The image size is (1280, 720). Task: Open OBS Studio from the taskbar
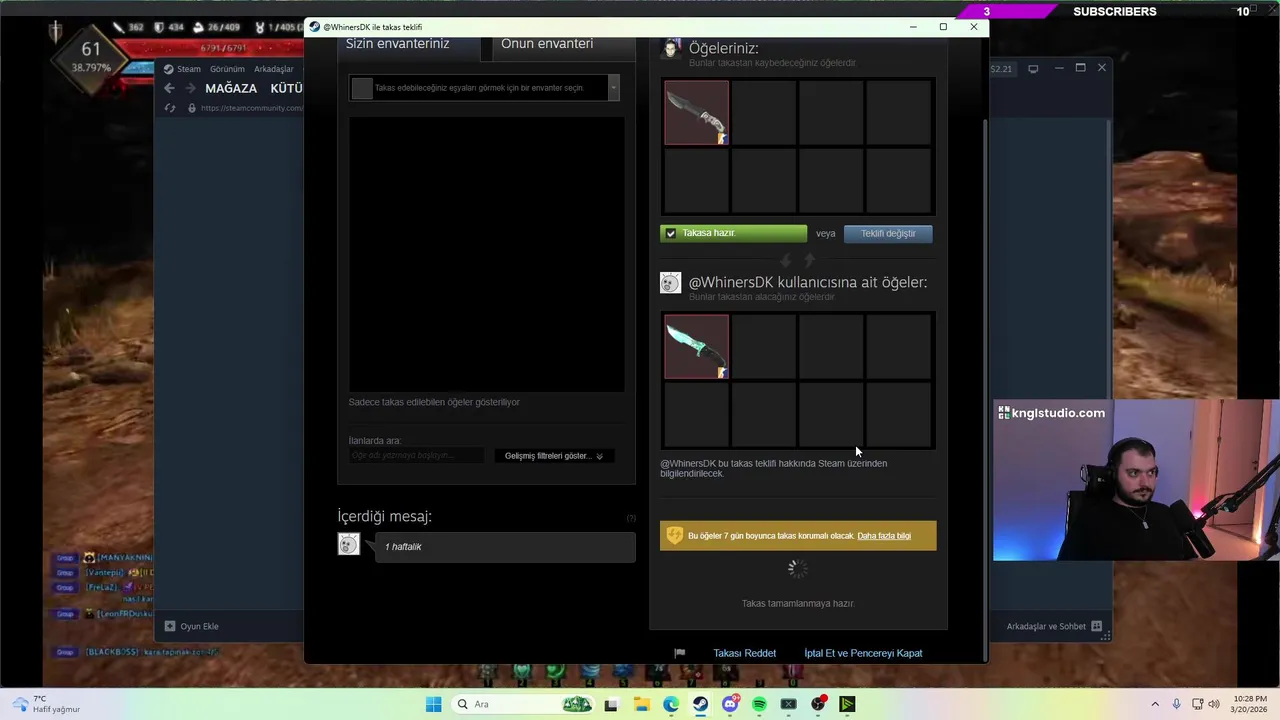[818, 704]
